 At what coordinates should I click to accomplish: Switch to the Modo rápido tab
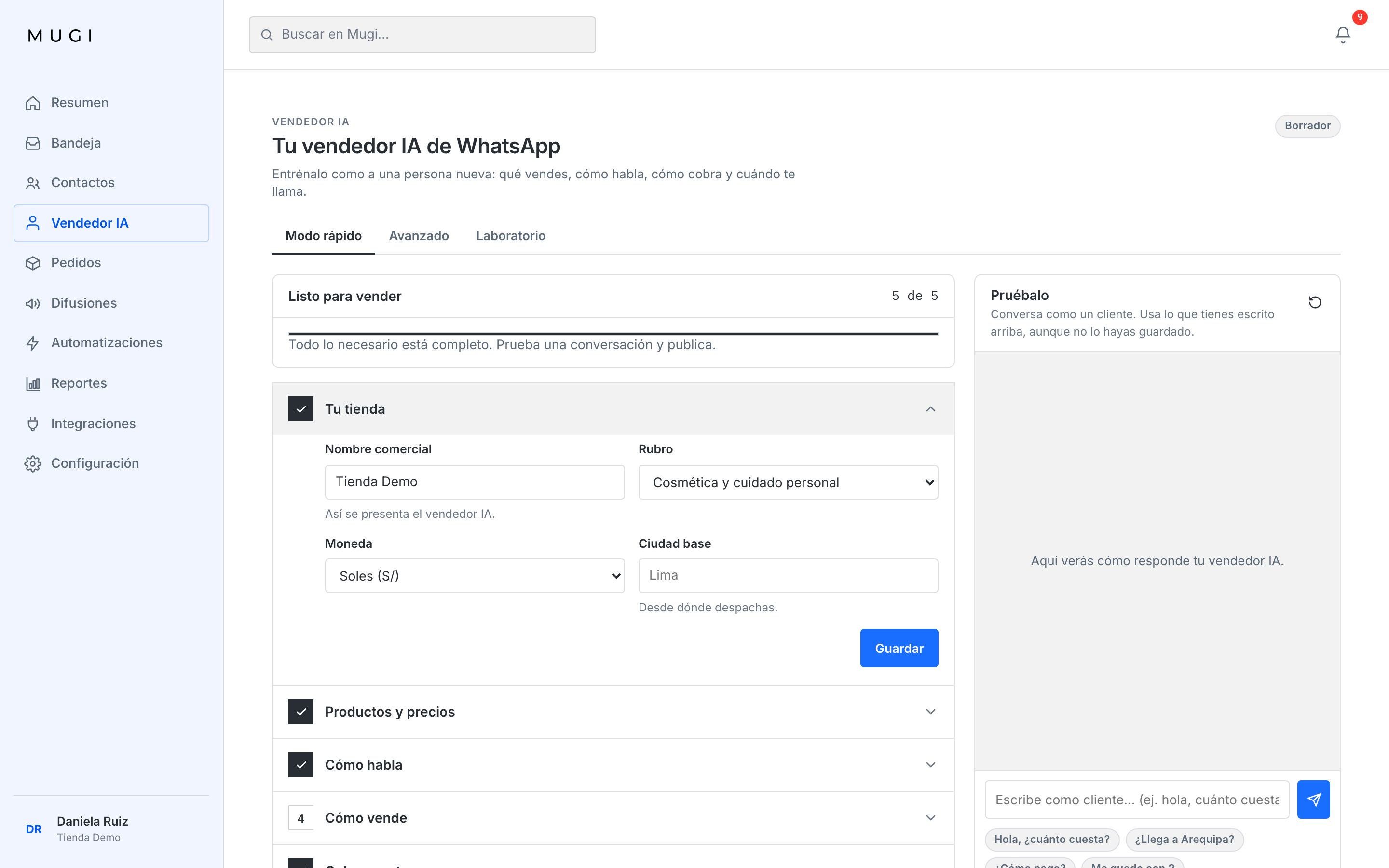pos(323,236)
